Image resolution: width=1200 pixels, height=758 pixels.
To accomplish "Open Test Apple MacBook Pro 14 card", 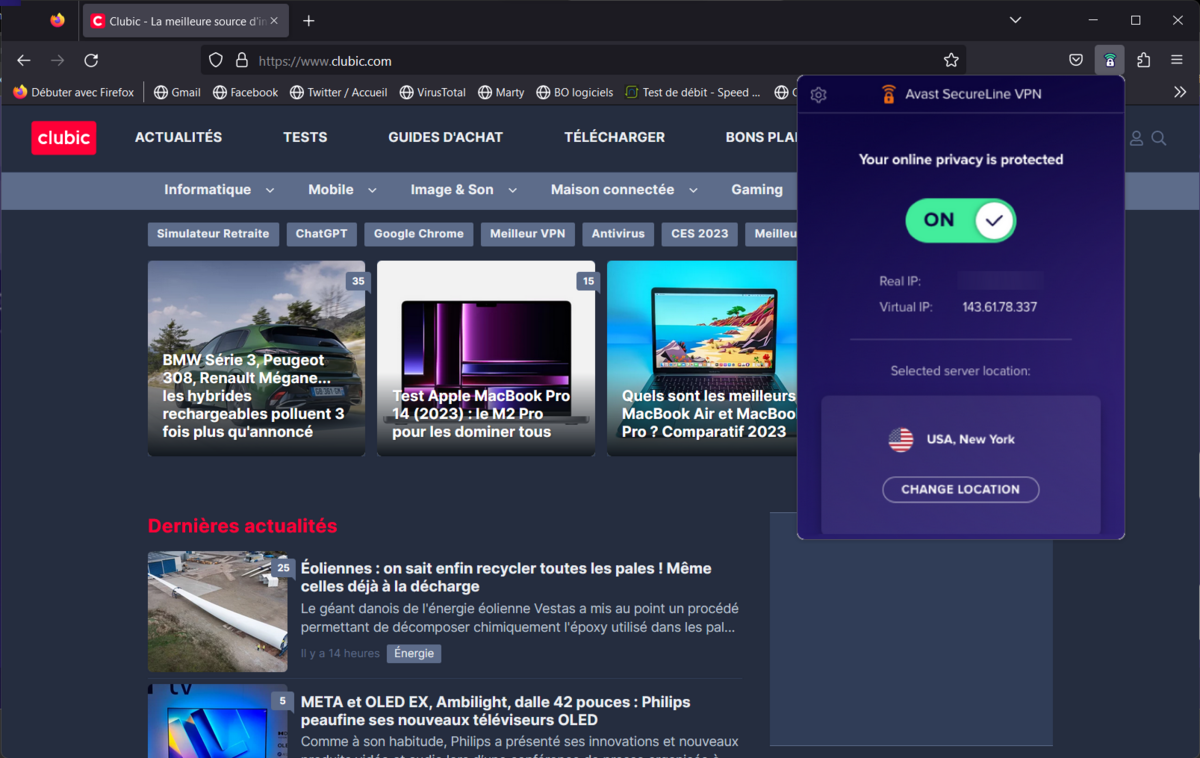I will point(486,358).
